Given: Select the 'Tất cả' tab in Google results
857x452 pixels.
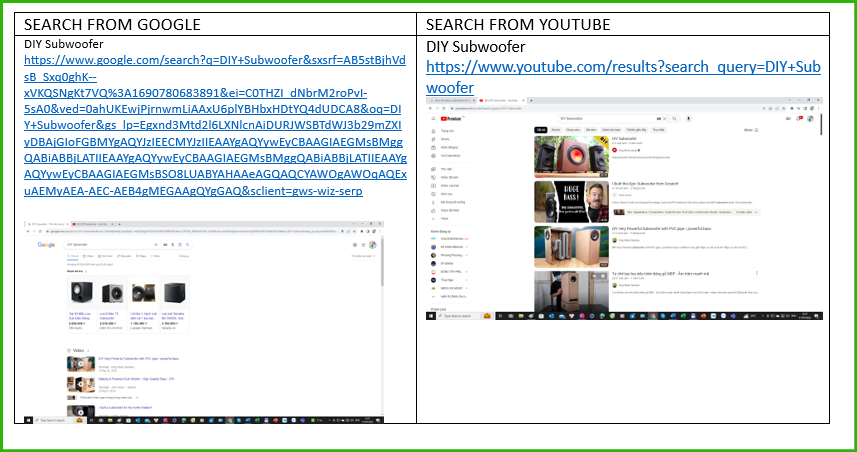Looking at the screenshot, I should point(73,256).
